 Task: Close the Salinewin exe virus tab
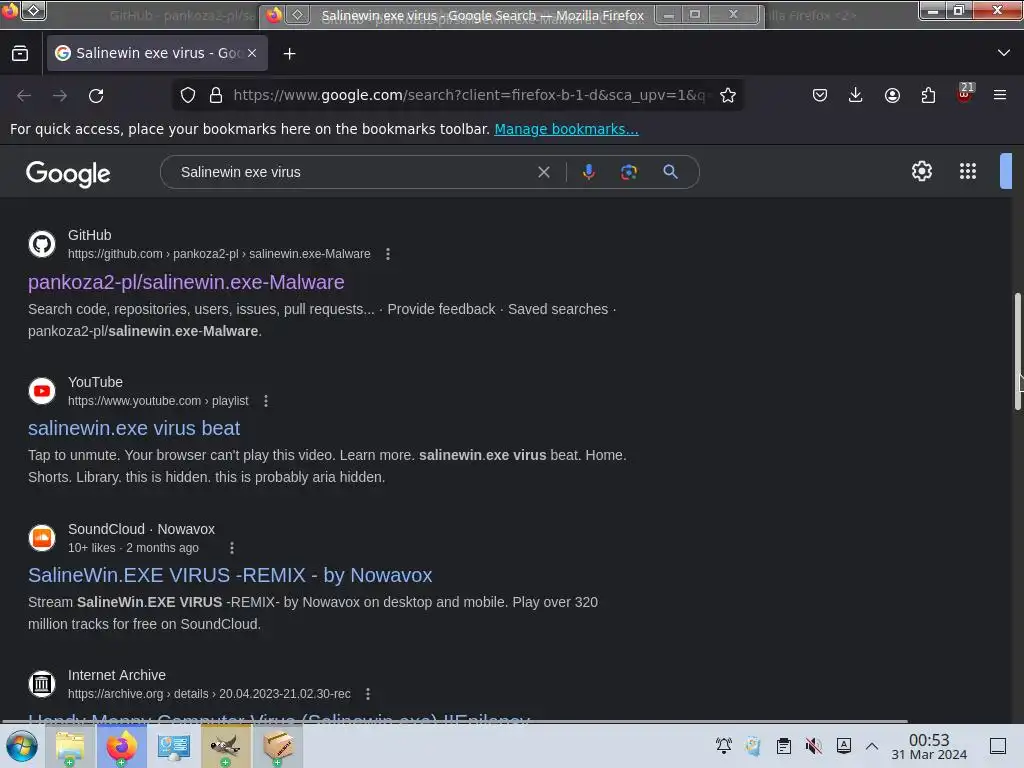coord(252,53)
